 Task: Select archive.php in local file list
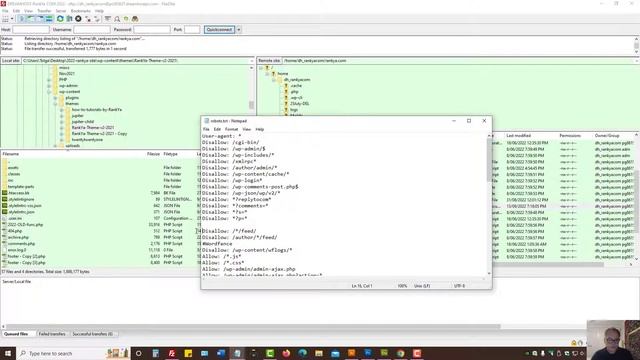[x=18, y=237]
